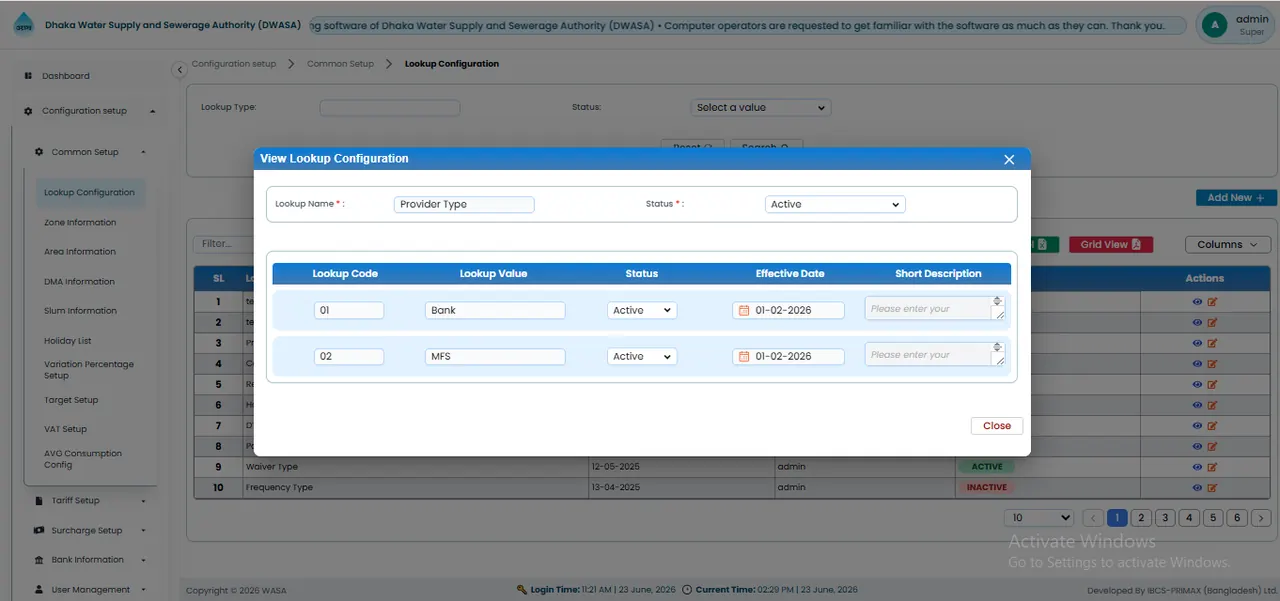Click the eye icon in row 5 Actions

click(1197, 384)
